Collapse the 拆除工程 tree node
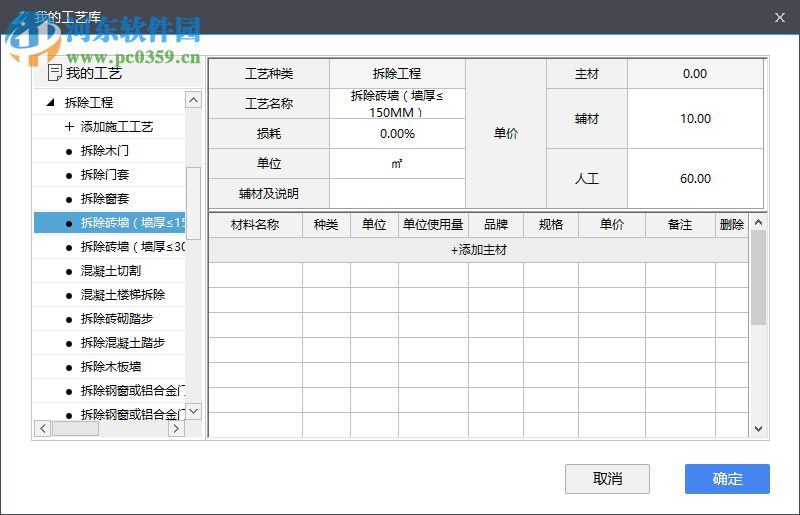This screenshot has height=515, width=800. 50,103
